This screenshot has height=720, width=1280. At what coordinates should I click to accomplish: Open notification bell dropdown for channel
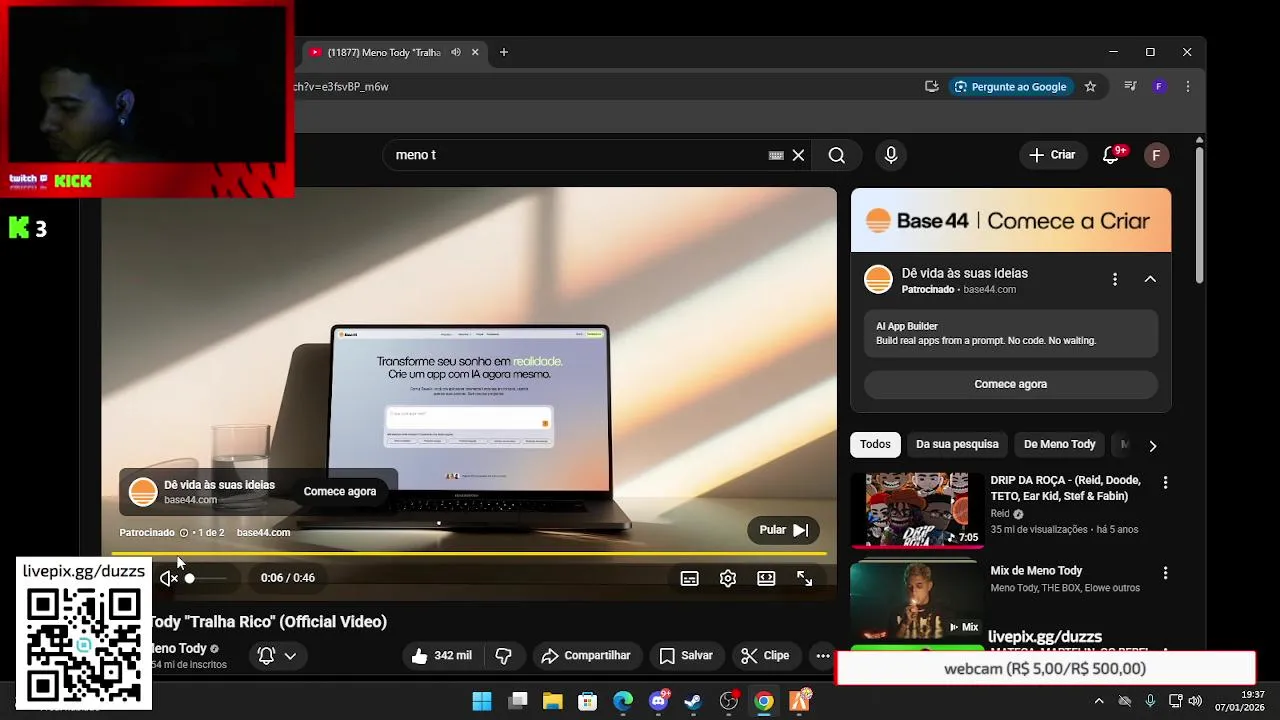(x=277, y=656)
